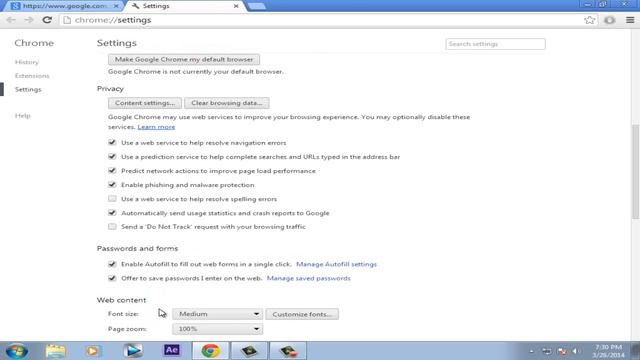This screenshot has height=360, width=640.
Task: Open the Action Center flag icon
Action: (562, 351)
